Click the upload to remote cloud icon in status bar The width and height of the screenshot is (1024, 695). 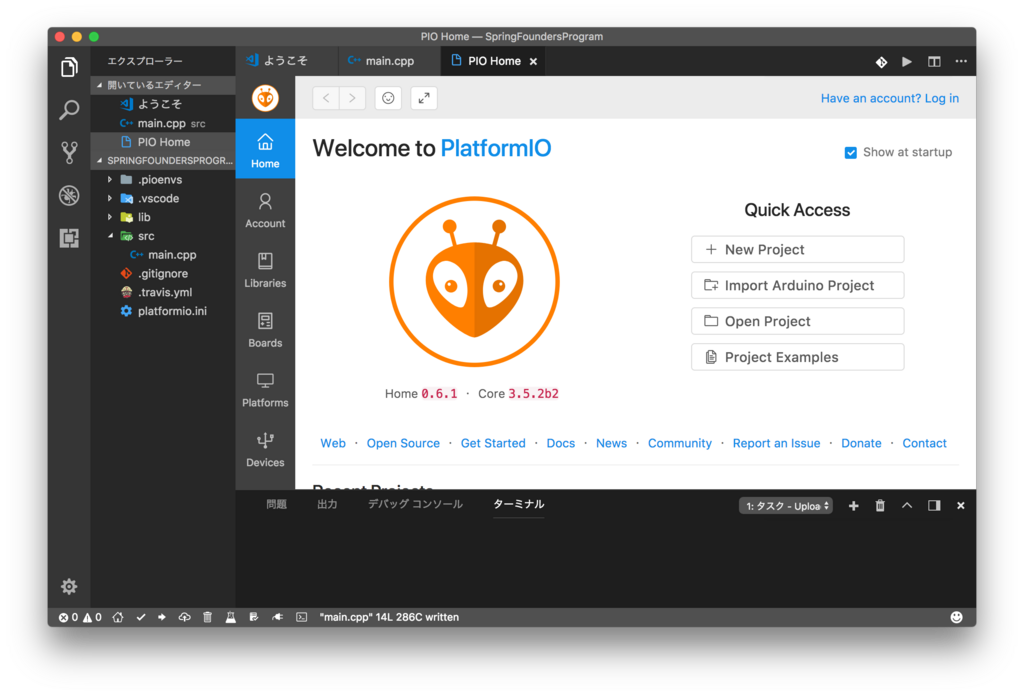184,617
